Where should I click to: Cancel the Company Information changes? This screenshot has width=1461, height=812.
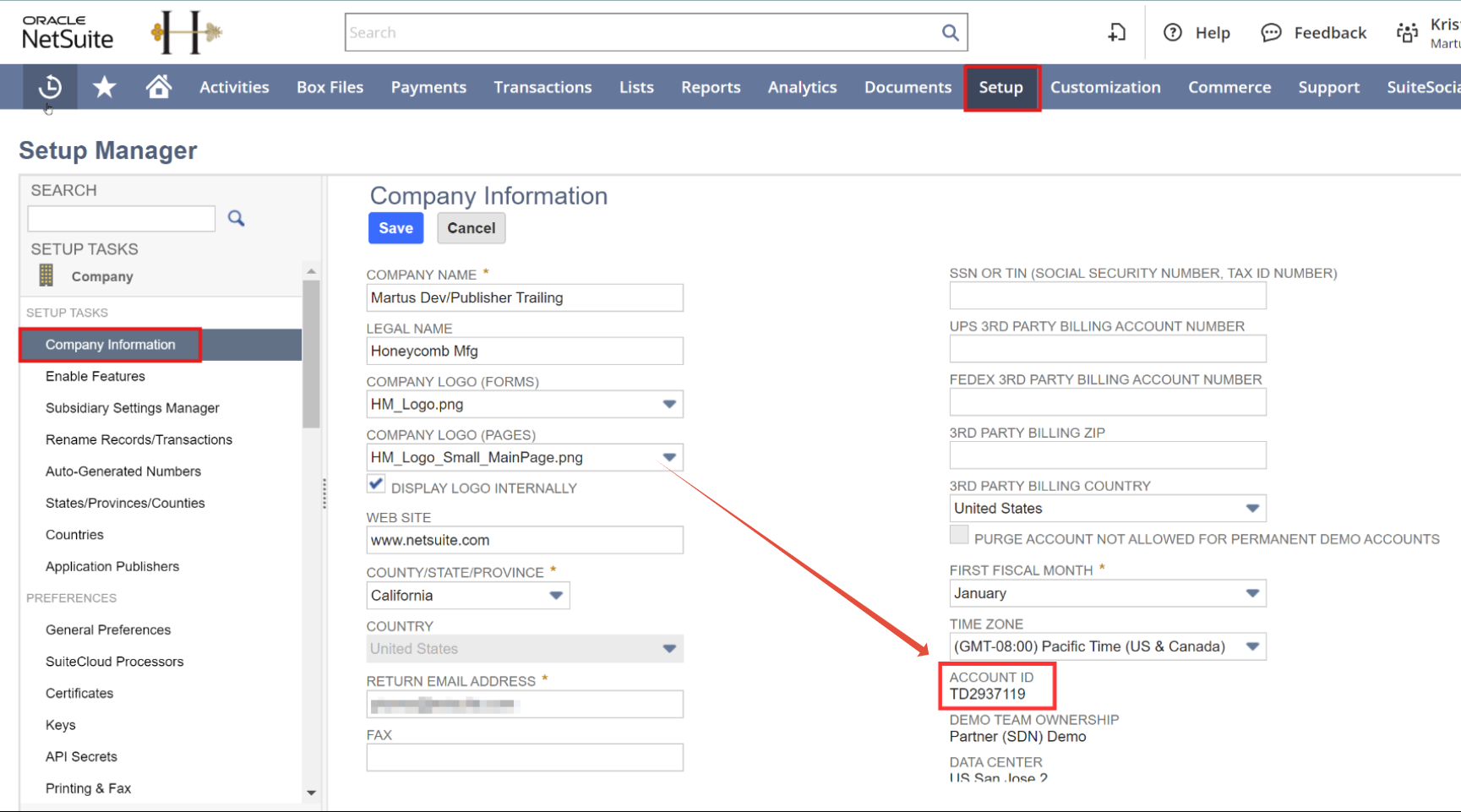coord(471,228)
